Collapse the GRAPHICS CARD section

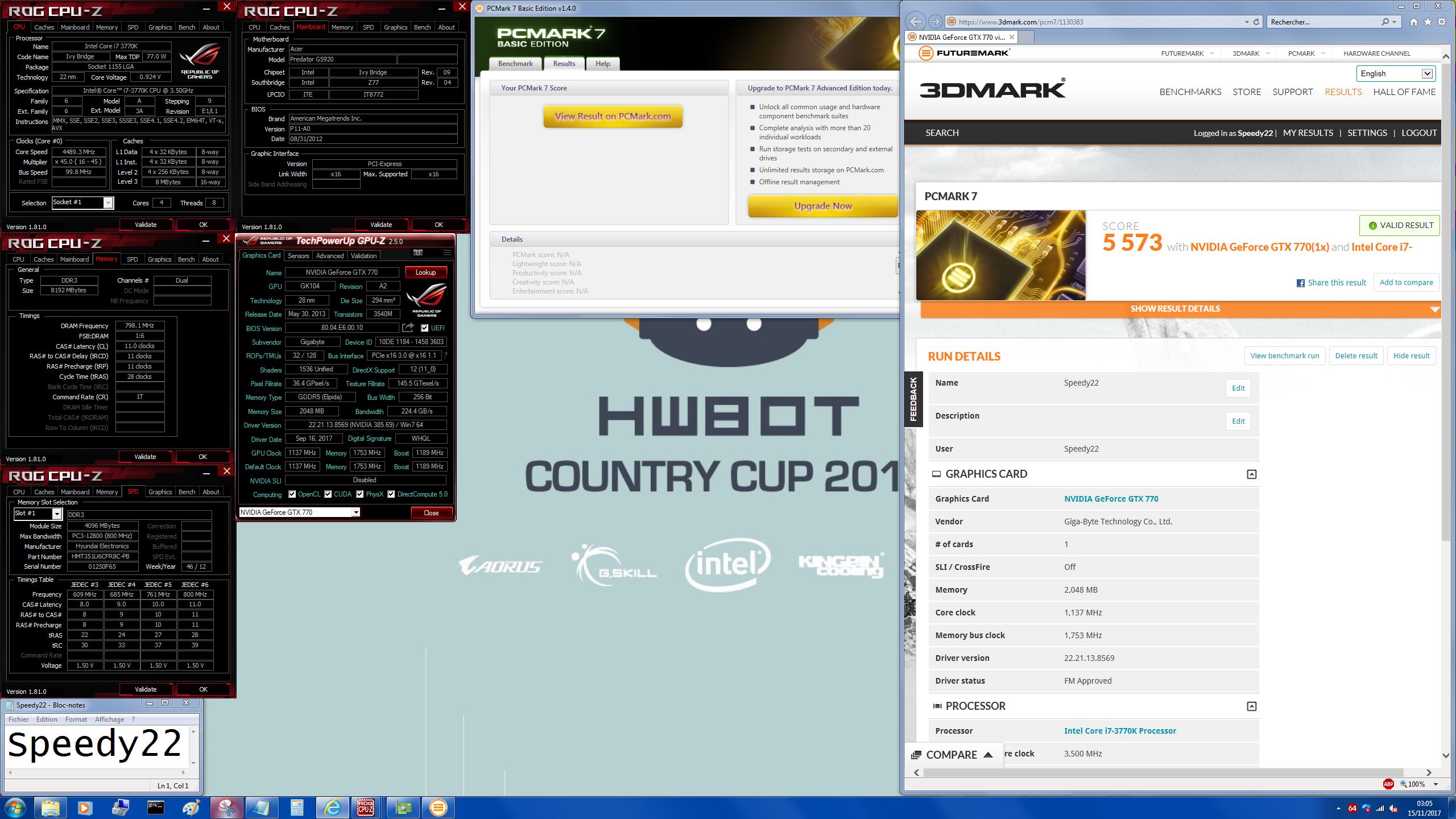coord(1251,474)
